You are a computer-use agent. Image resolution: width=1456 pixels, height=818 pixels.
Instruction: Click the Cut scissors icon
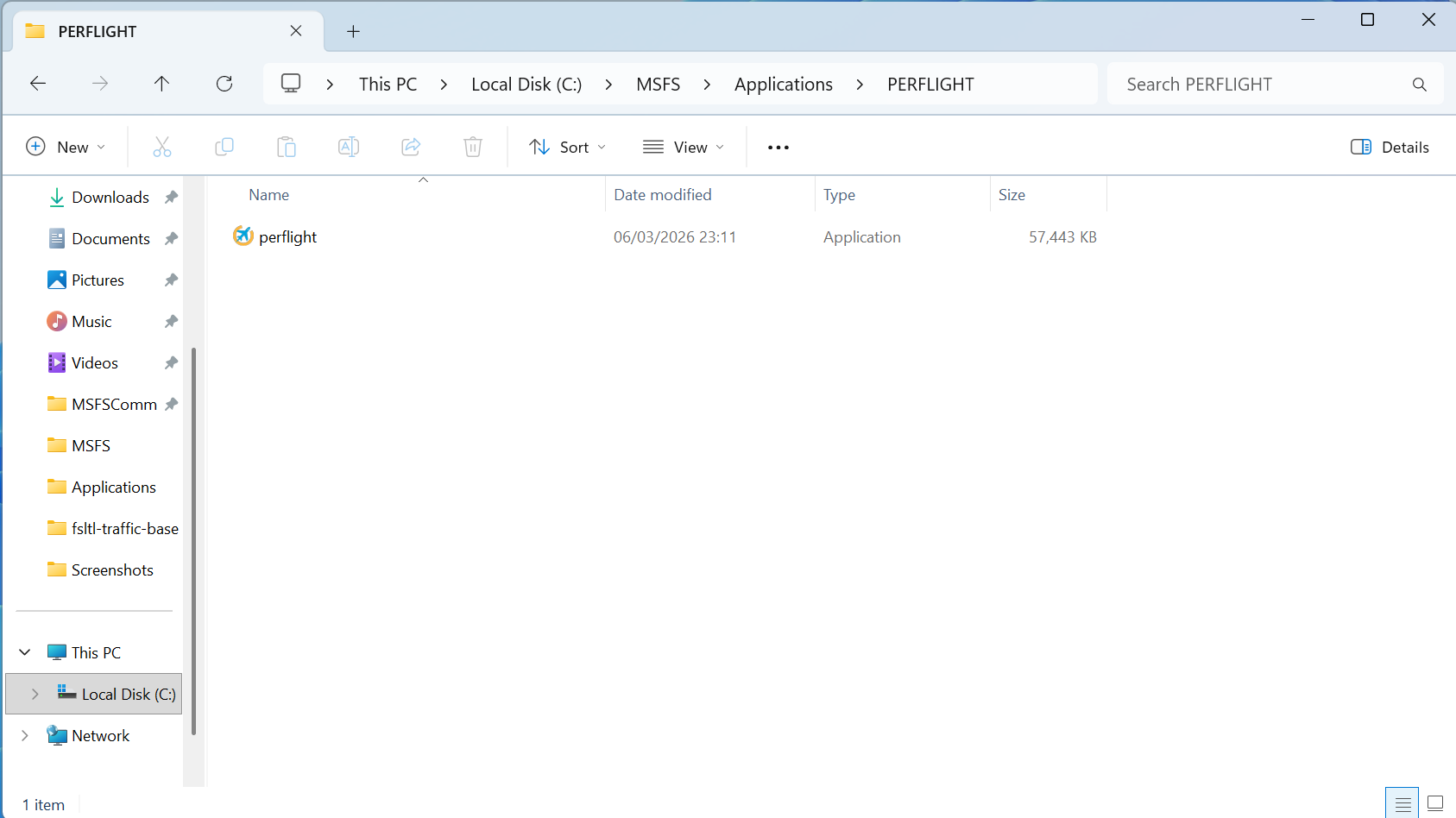point(162,147)
